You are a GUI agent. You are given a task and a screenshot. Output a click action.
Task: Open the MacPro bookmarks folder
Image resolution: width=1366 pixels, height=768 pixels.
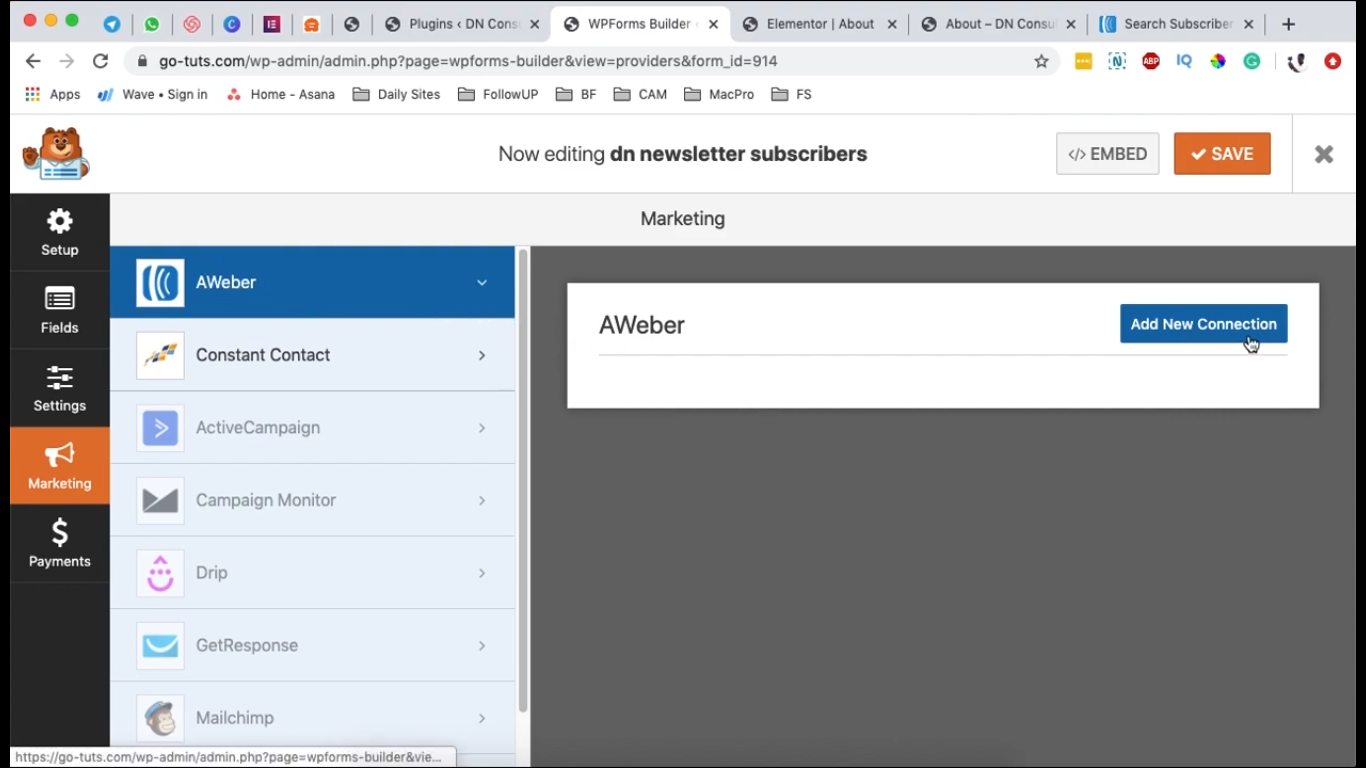tap(719, 94)
